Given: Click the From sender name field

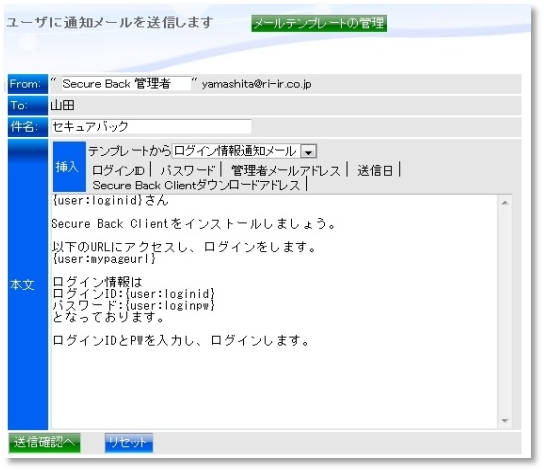Looking at the screenshot, I should coord(126,84).
